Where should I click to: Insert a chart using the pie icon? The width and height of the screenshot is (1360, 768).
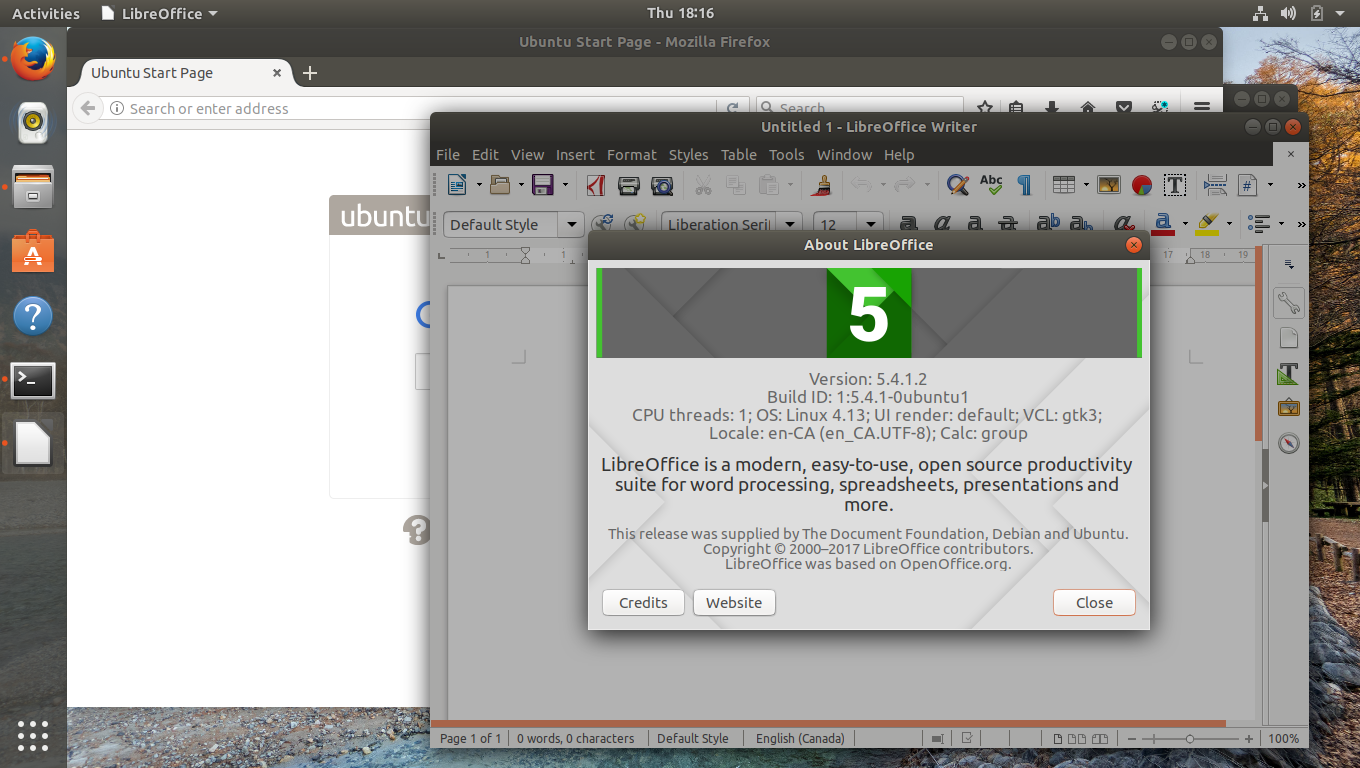1141,185
